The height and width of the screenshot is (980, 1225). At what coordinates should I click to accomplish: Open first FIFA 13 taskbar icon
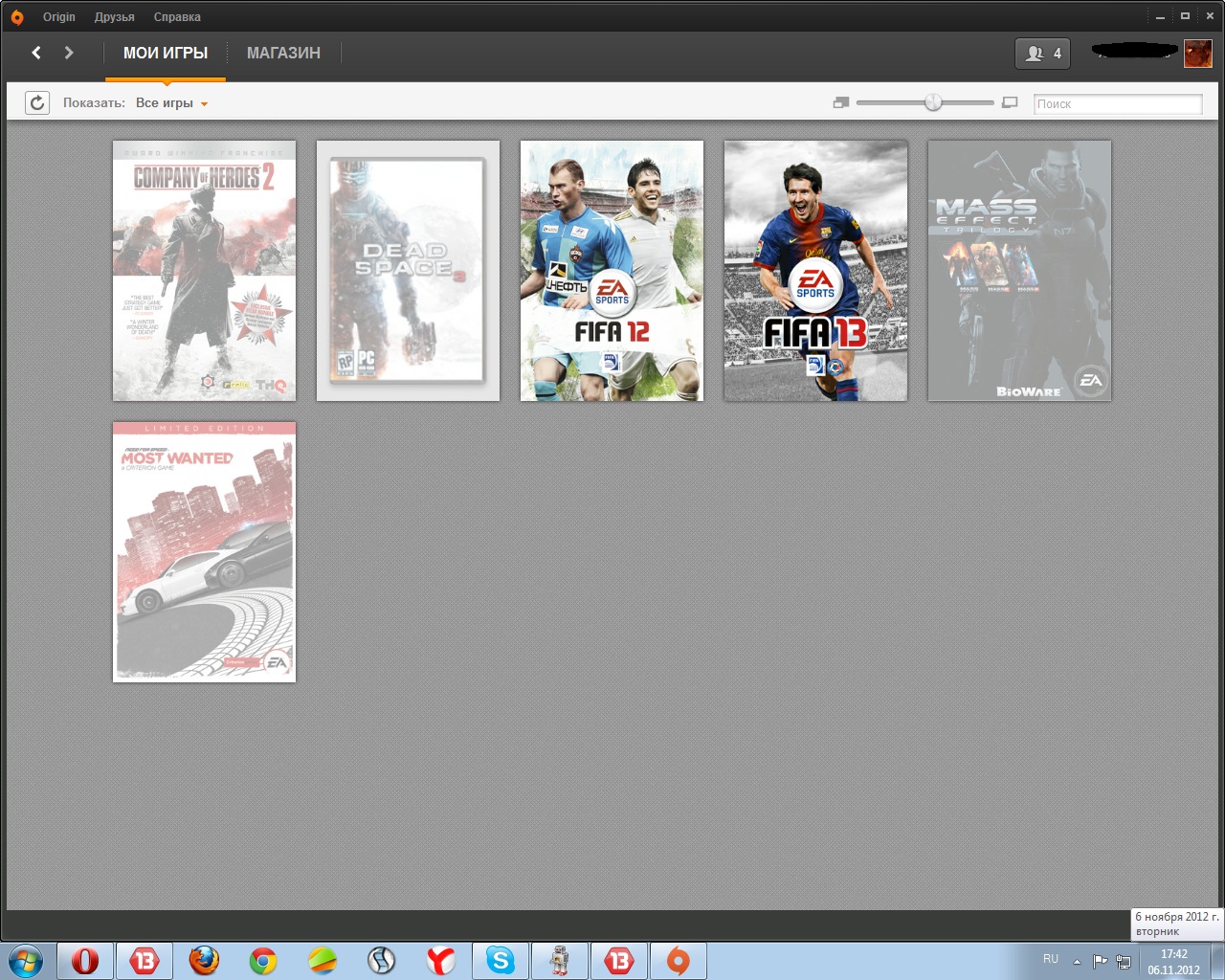(x=145, y=960)
